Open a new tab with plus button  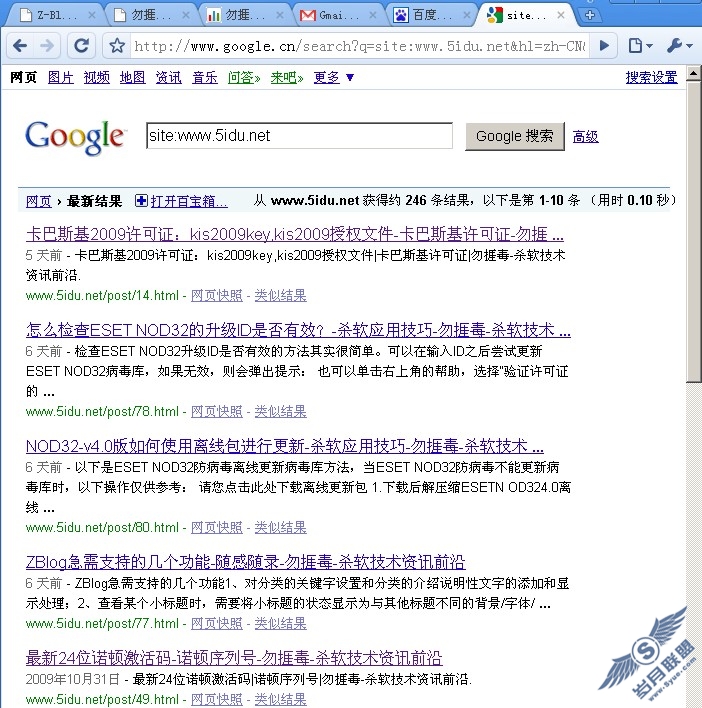[x=590, y=15]
